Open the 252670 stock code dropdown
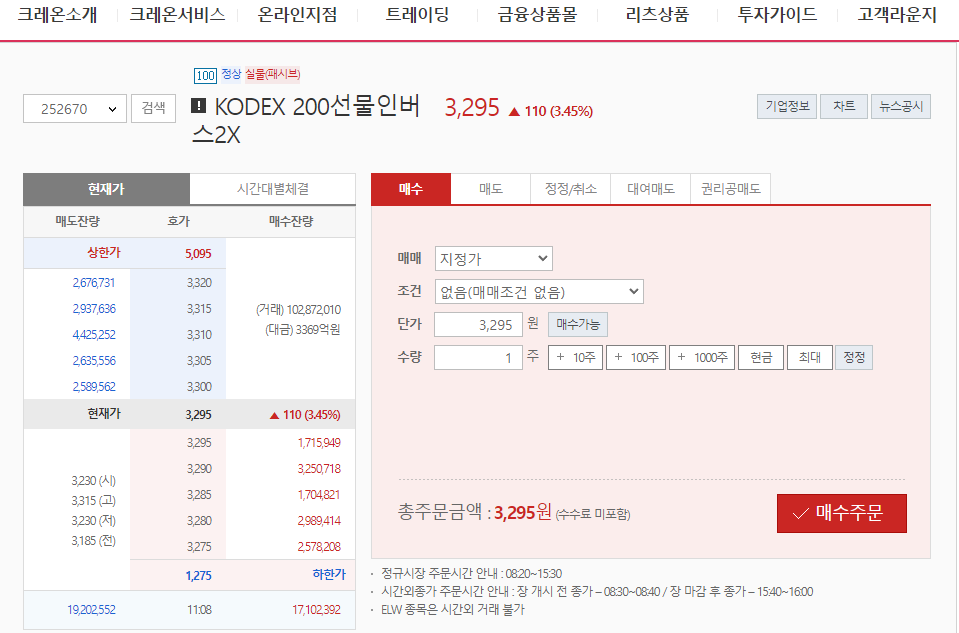Viewport: 959px width, 633px height. click(x=75, y=109)
